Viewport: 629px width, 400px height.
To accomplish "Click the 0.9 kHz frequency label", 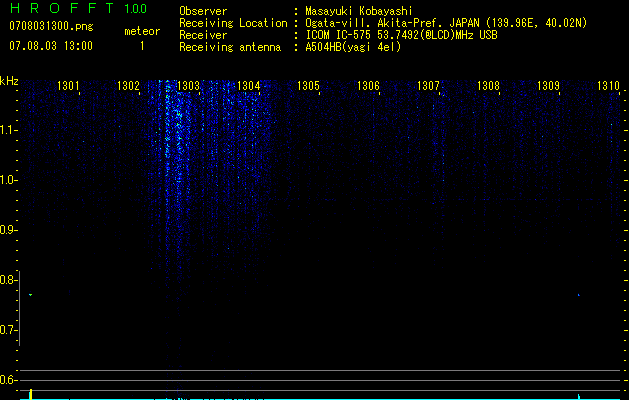I will pos(7,230).
